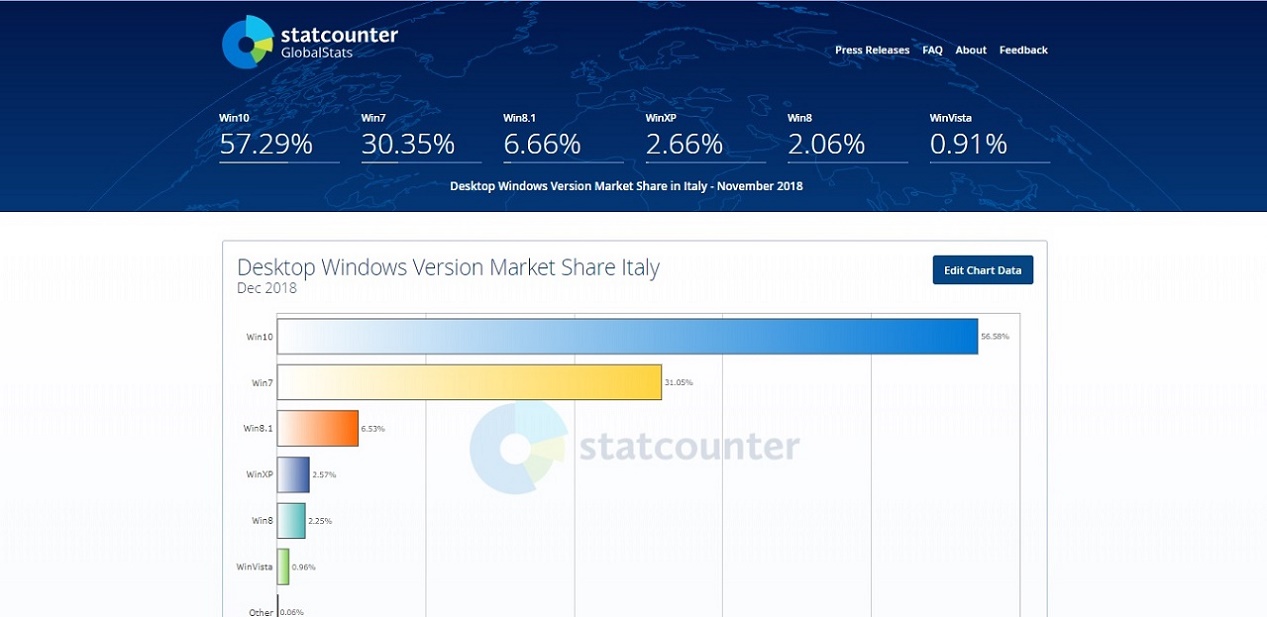Click the Other axis label

[x=261, y=612]
